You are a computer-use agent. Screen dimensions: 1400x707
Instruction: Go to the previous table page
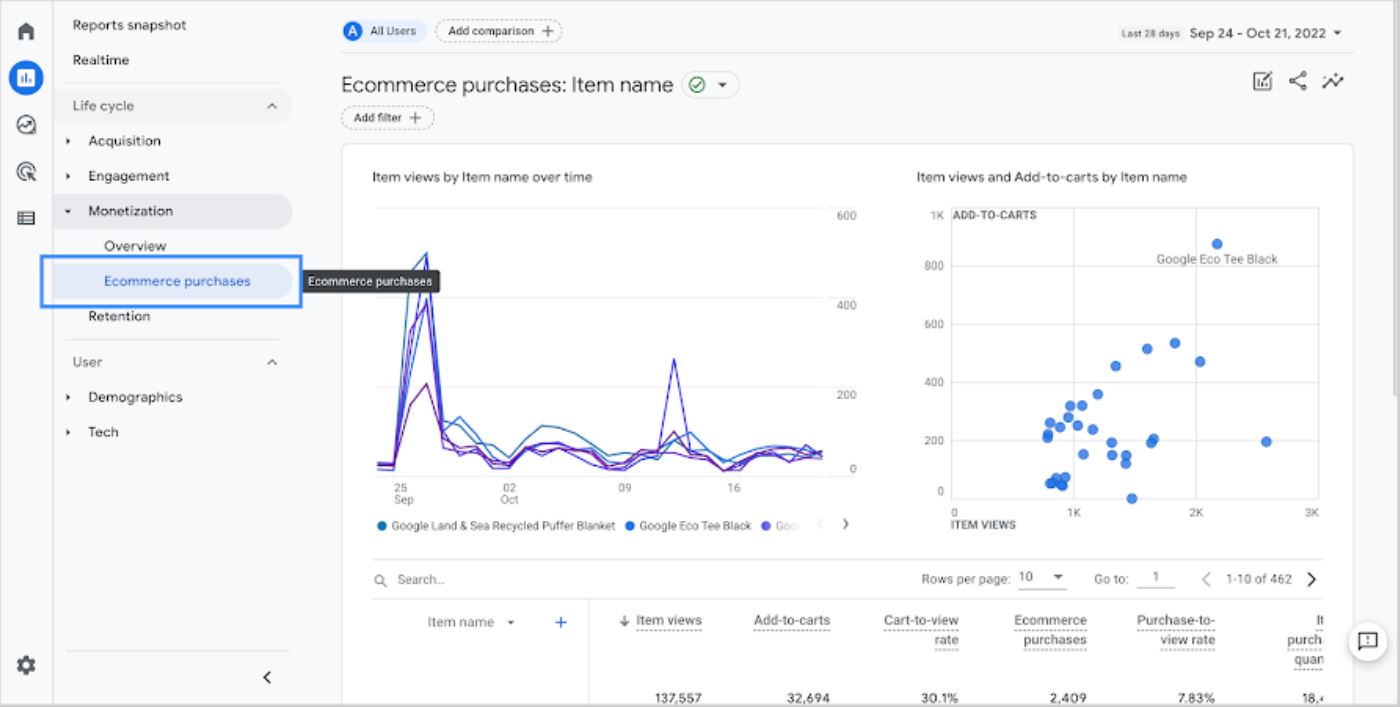[1206, 579]
